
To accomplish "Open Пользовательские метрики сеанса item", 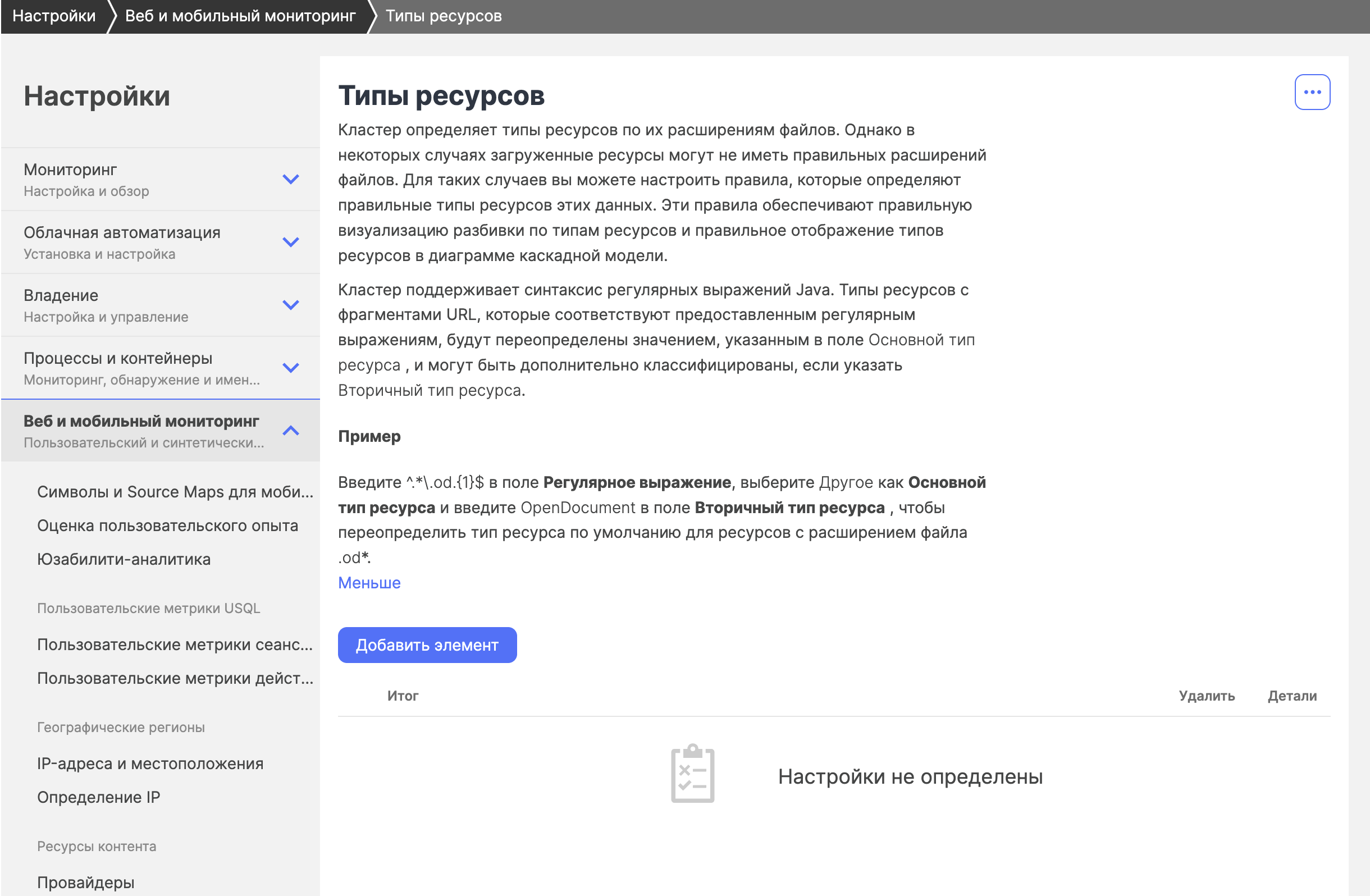I will [x=175, y=644].
